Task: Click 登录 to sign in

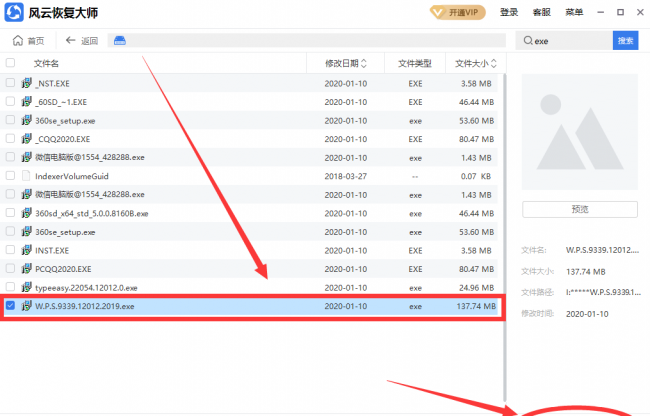Action: 509,12
